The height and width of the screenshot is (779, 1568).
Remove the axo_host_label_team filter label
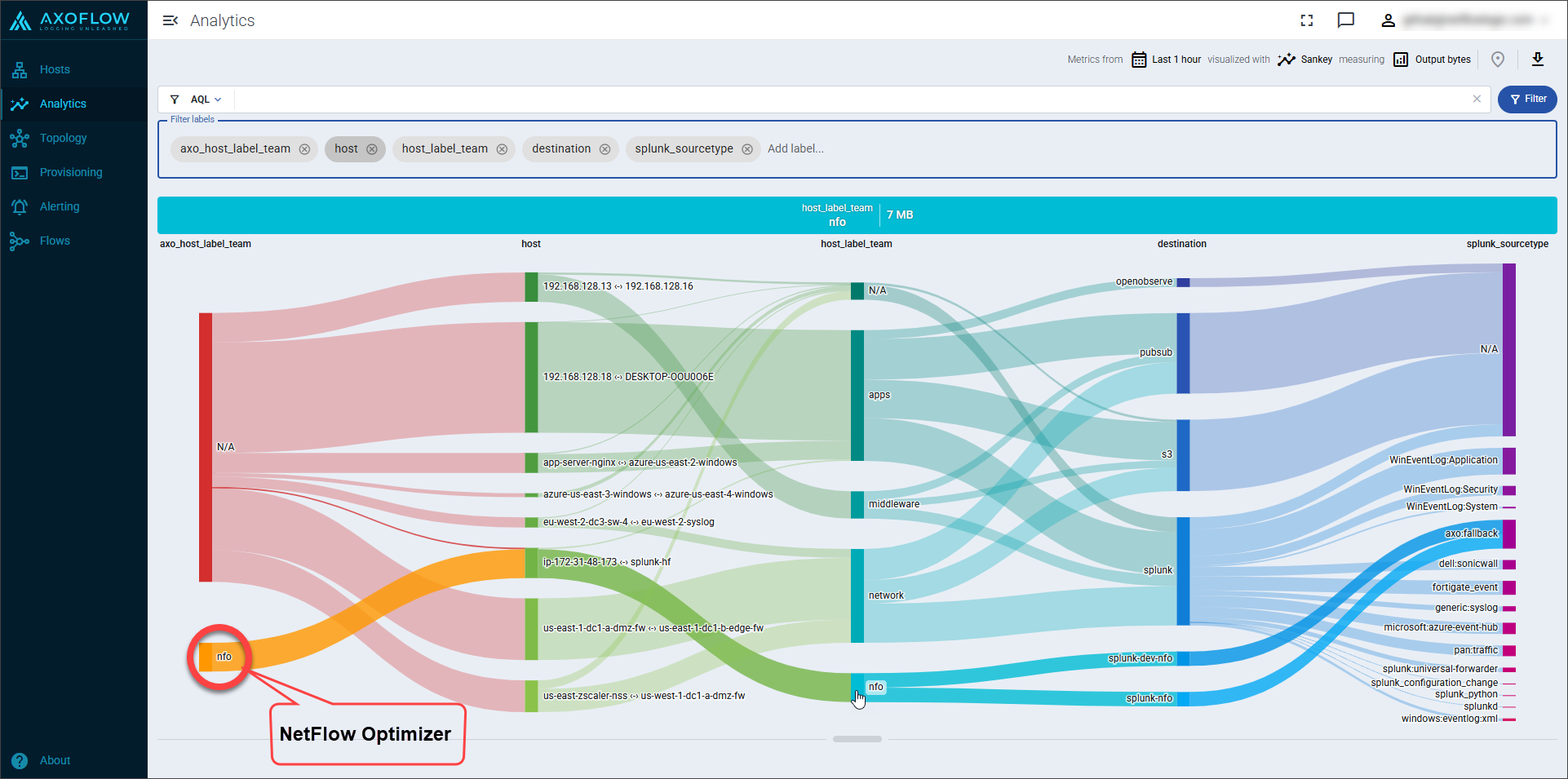coord(304,149)
